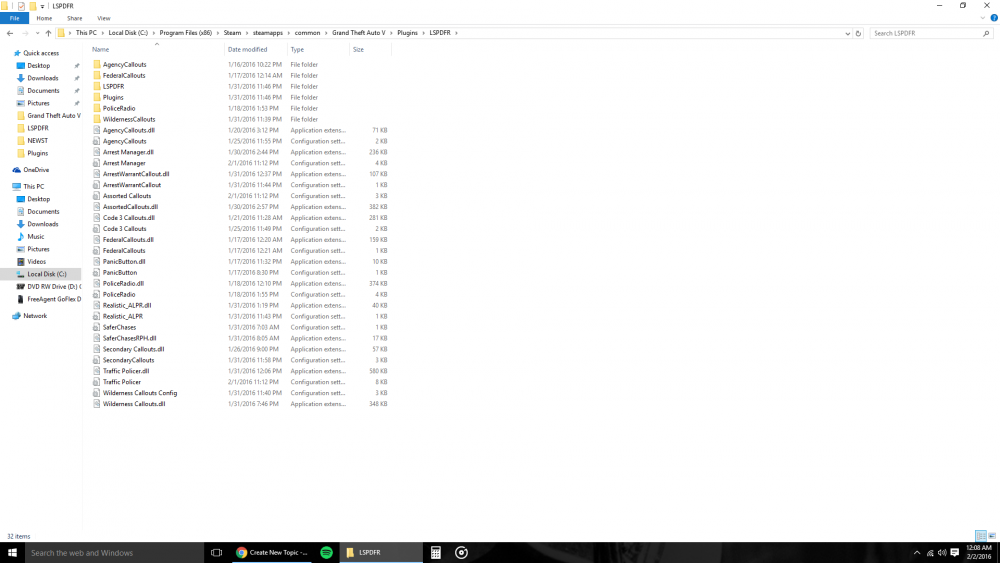Image resolution: width=1000 pixels, height=563 pixels.
Task: Open the address bar history dropdown
Action: coord(848,33)
